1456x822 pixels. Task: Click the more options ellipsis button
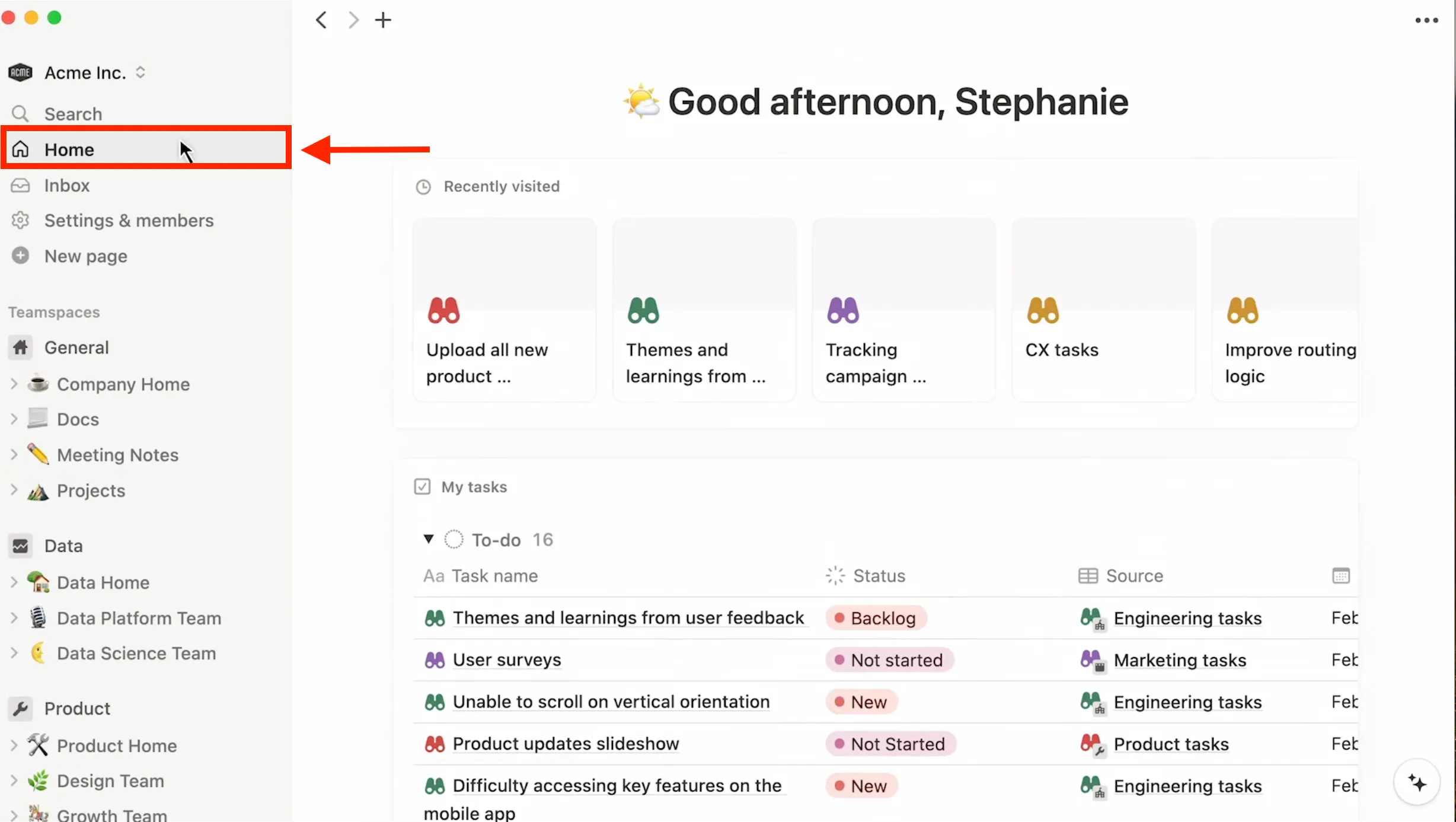coord(1427,20)
